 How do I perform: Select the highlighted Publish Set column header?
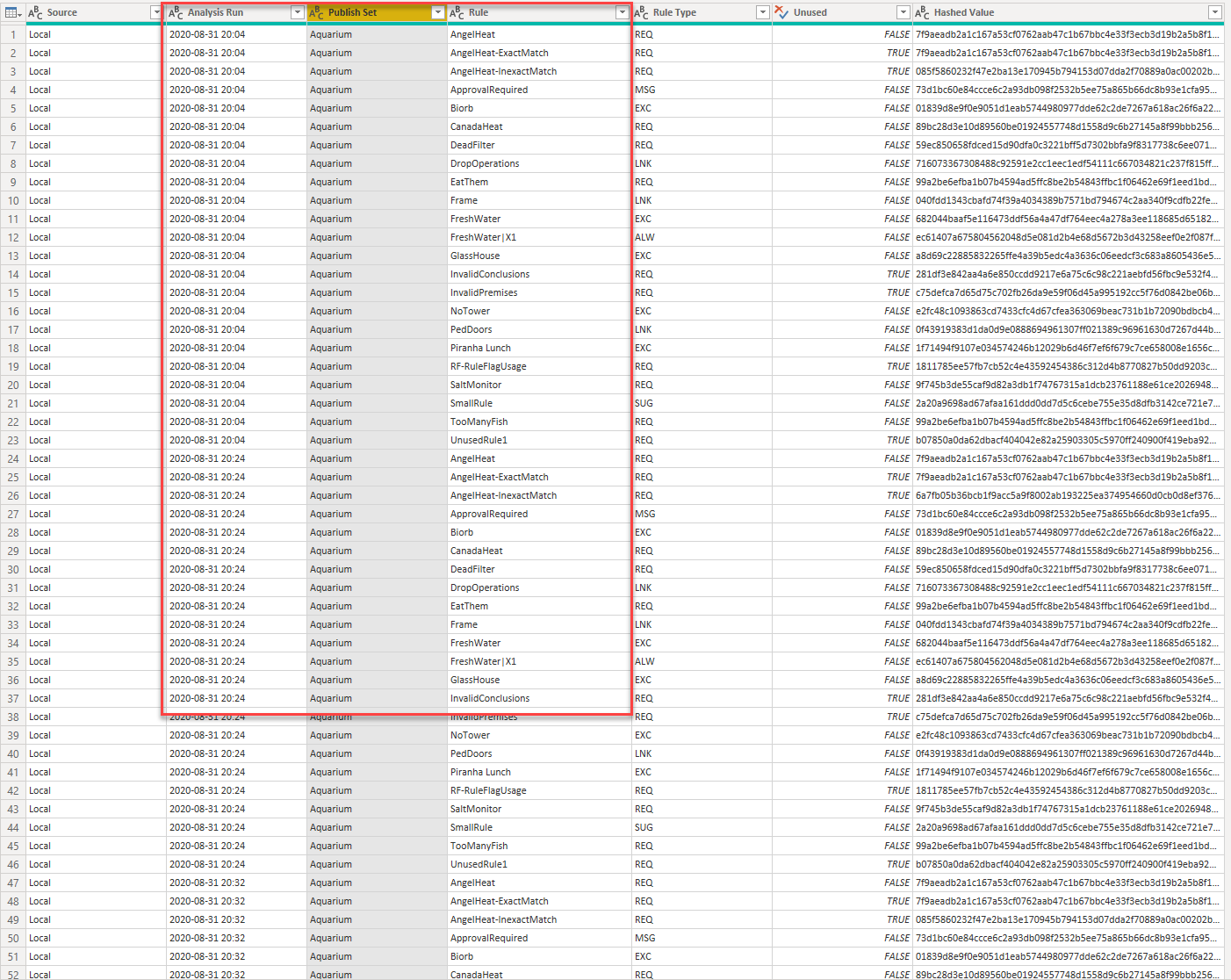[377, 12]
